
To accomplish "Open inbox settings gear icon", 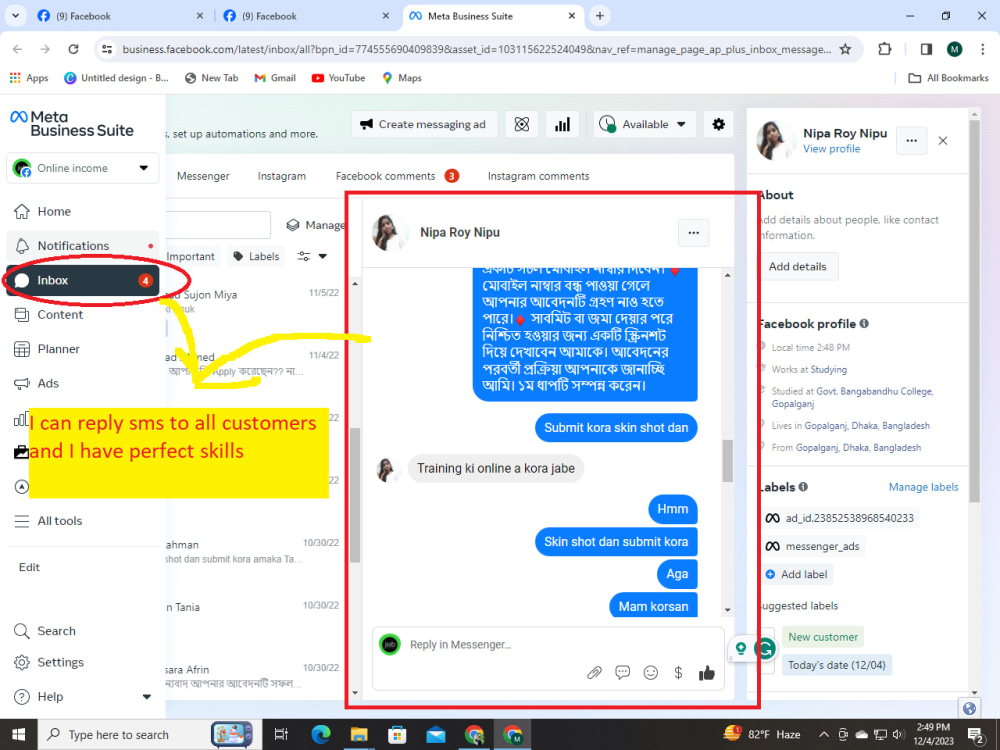I will click(719, 124).
